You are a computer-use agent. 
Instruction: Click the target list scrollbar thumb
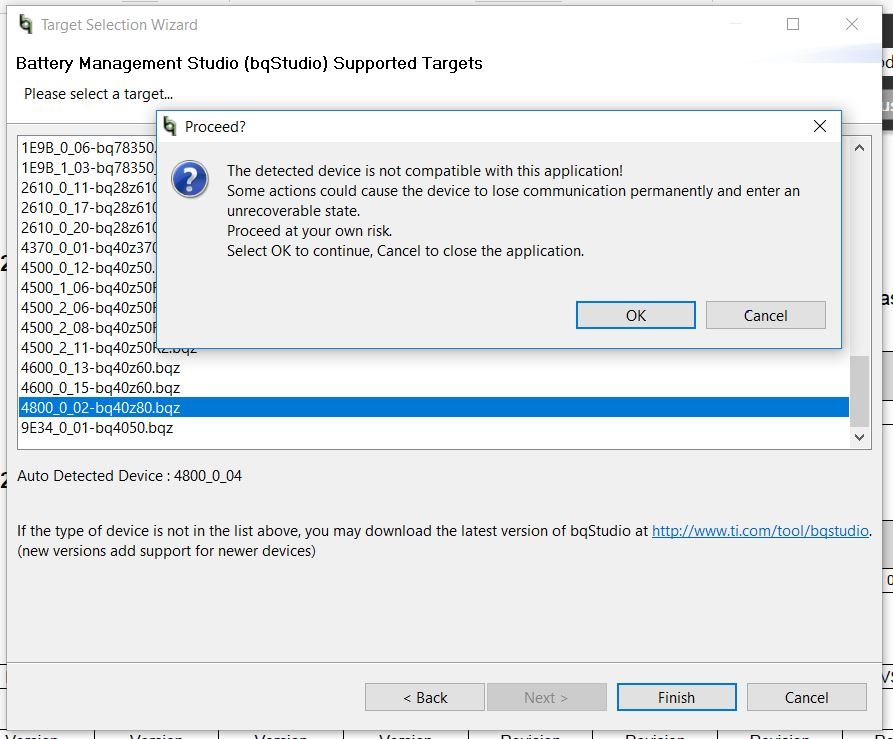click(859, 391)
